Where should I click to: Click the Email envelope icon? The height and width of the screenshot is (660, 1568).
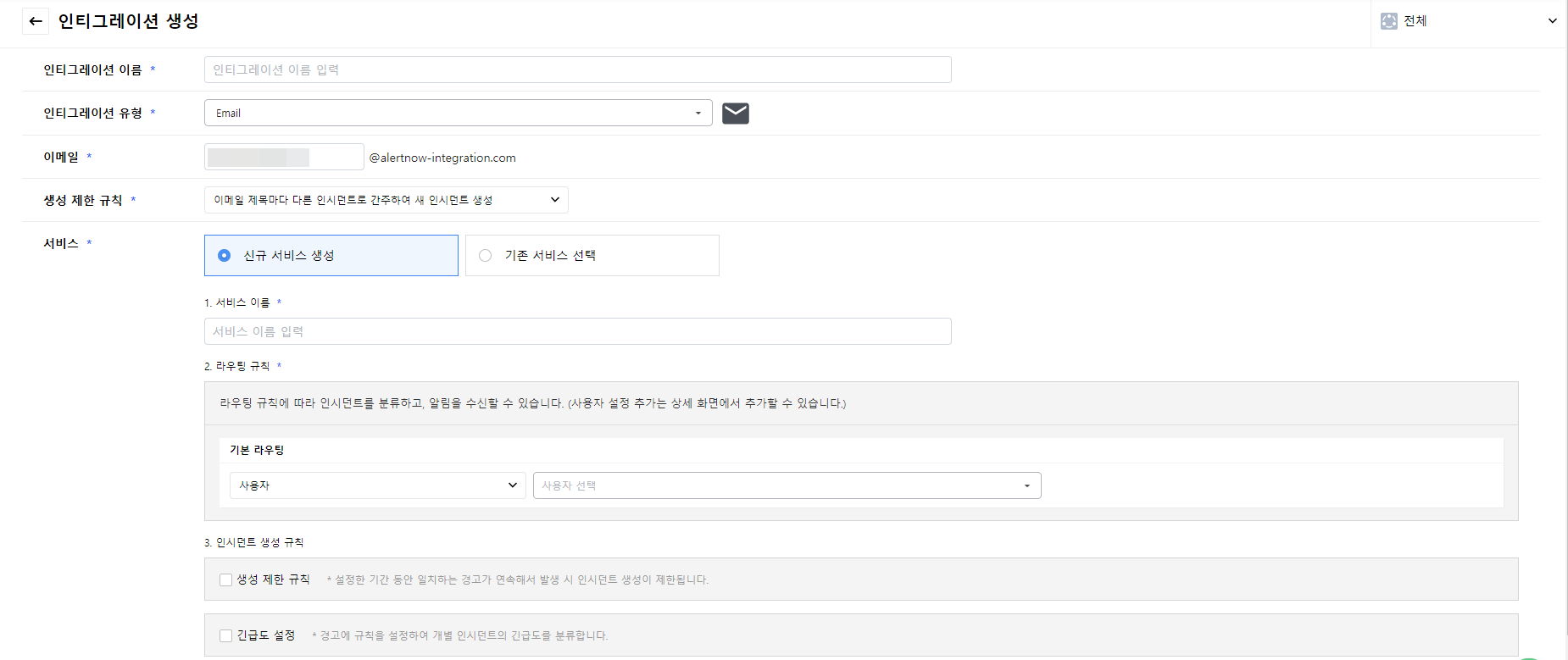(x=735, y=113)
